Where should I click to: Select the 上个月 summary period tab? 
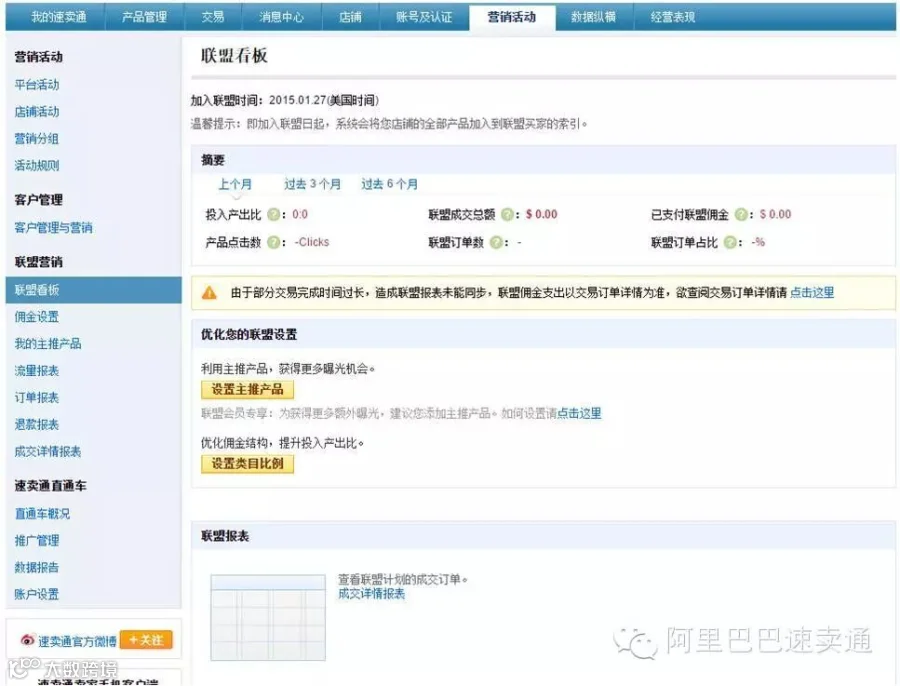pos(235,184)
